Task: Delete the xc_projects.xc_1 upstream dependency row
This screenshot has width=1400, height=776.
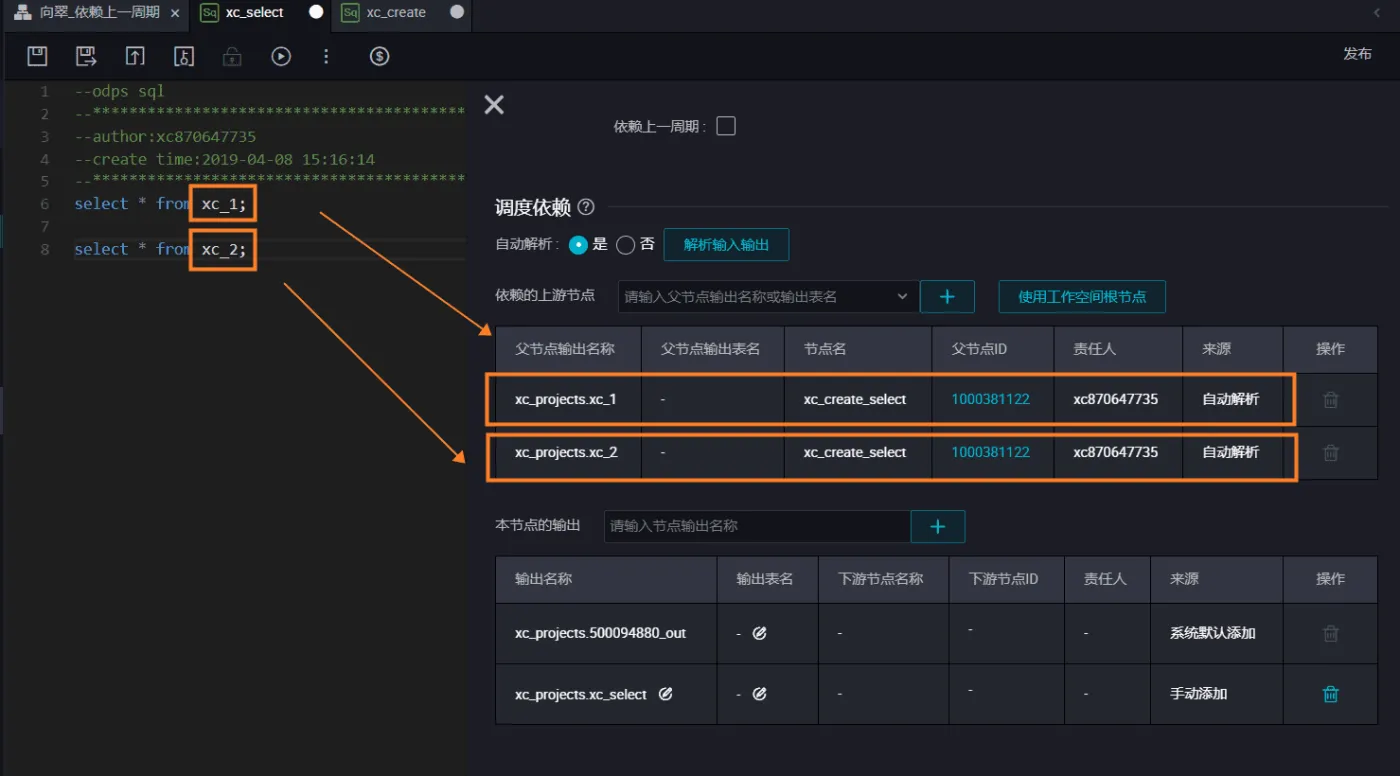Action: click(1331, 399)
